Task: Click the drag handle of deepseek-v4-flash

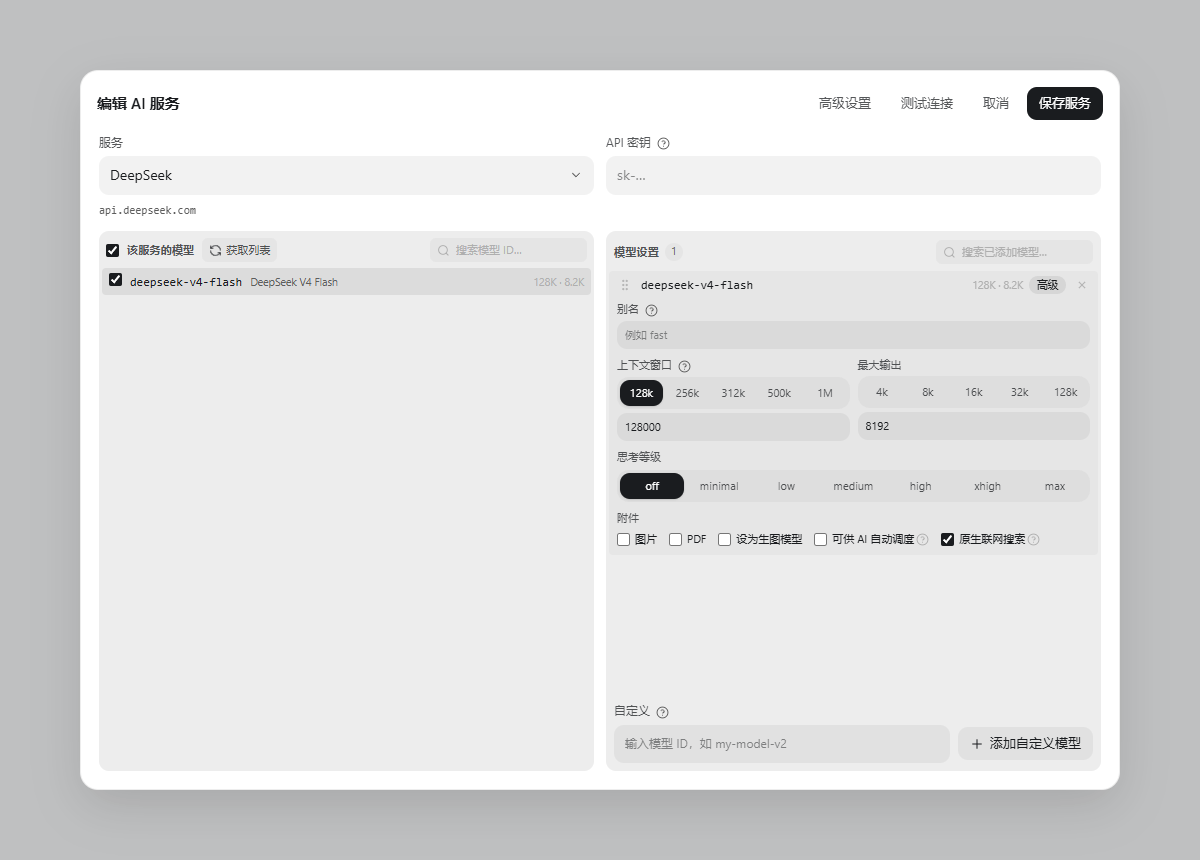Action: pyautogui.click(x=625, y=285)
